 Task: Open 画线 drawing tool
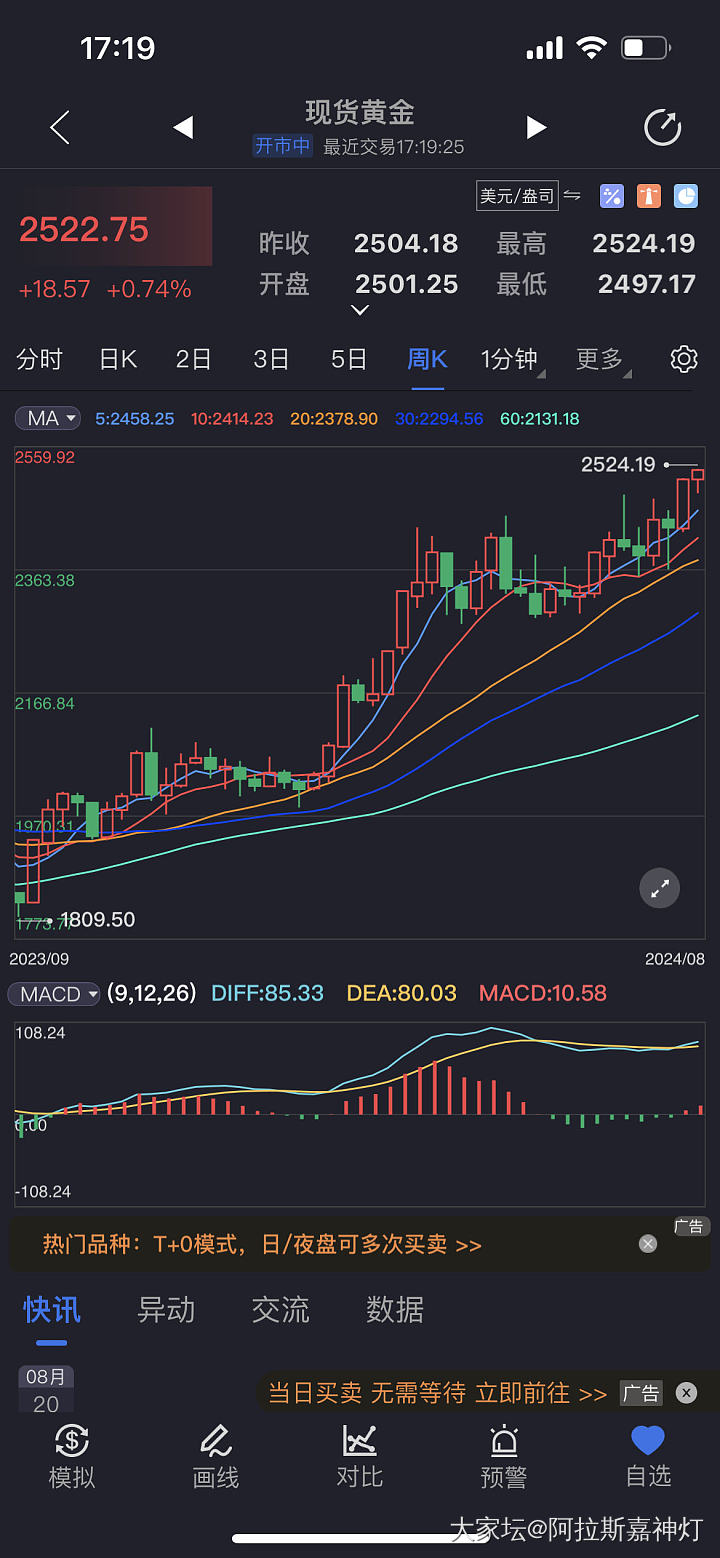[216, 1456]
